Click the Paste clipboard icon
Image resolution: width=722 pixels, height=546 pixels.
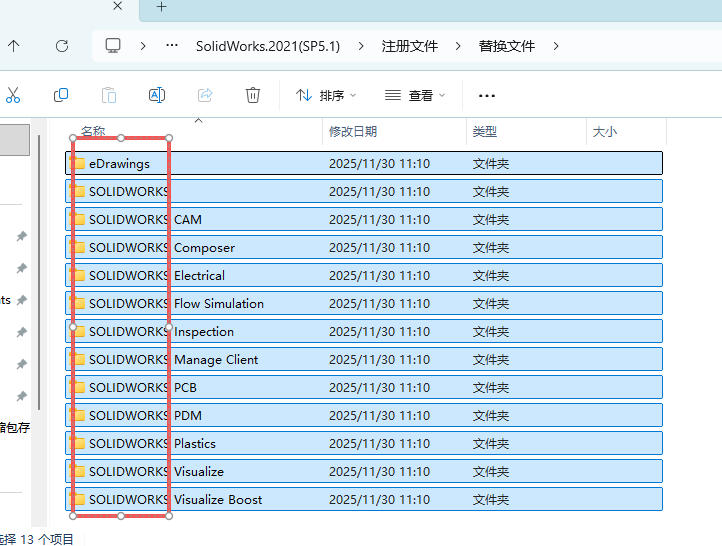pos(109,95)
